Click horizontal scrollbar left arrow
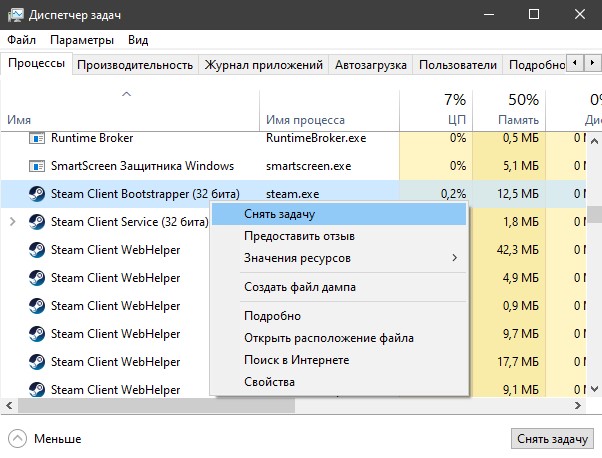Viewport: 602px width, 458px height. [9, 405]
